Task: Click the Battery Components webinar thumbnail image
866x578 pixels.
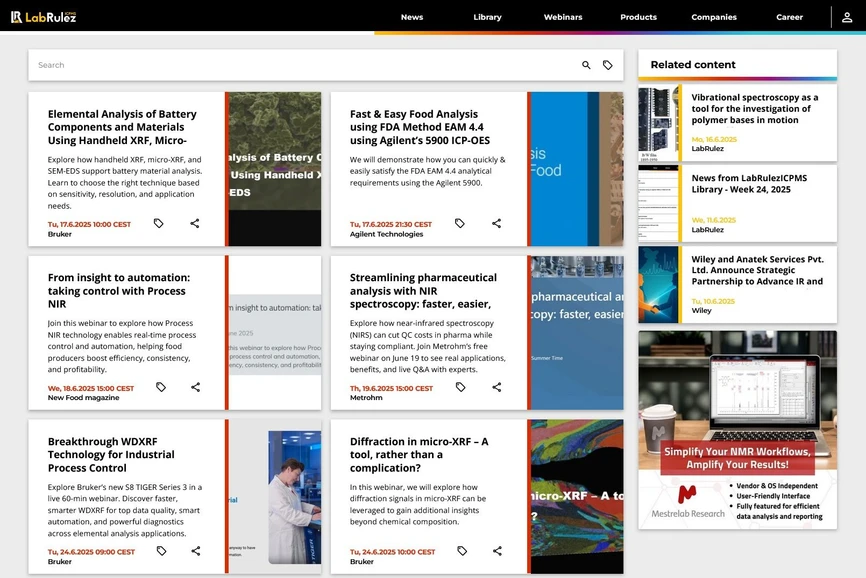Action: [274, 169]
